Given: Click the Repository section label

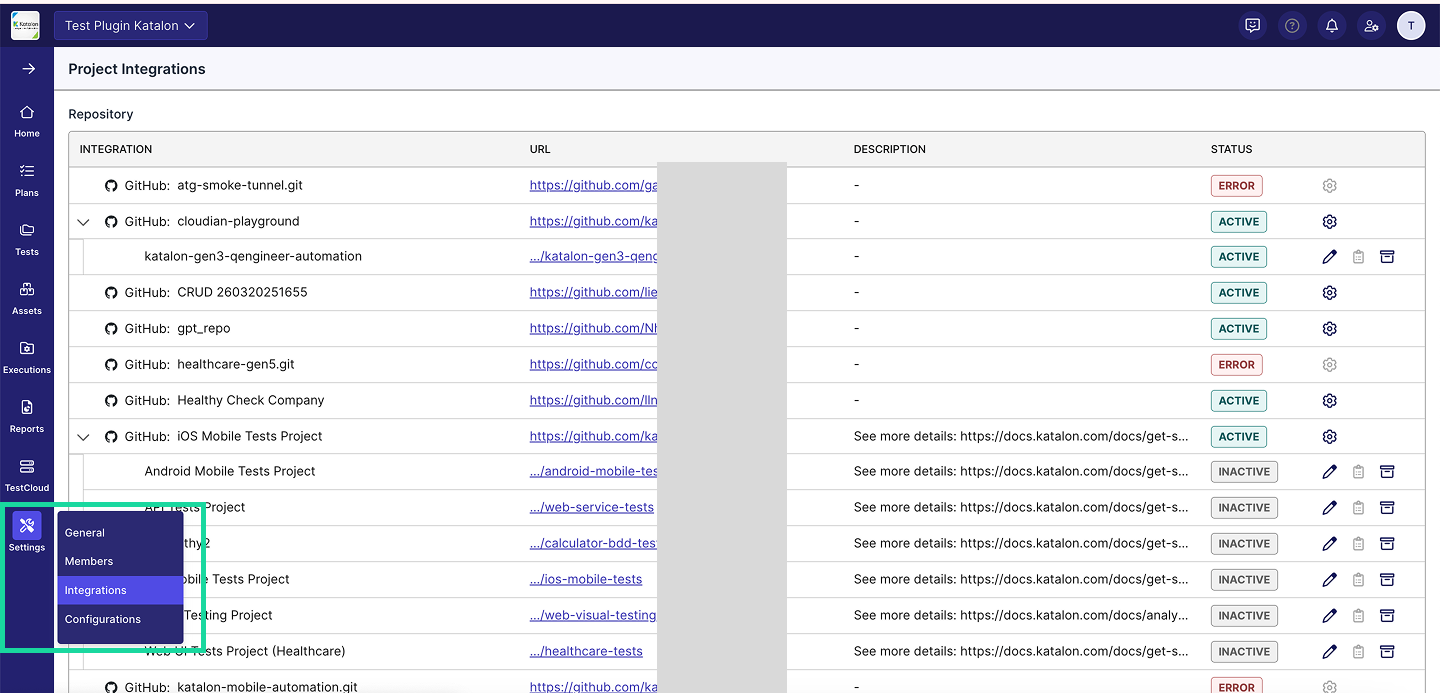Looking at the screenshot, I should 101,115.
